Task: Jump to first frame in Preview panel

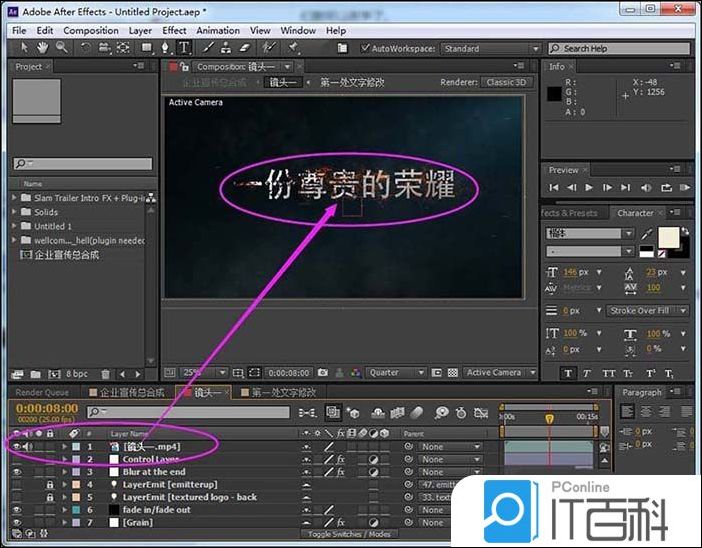Action: pyautogui.click(x=553, y=187)
